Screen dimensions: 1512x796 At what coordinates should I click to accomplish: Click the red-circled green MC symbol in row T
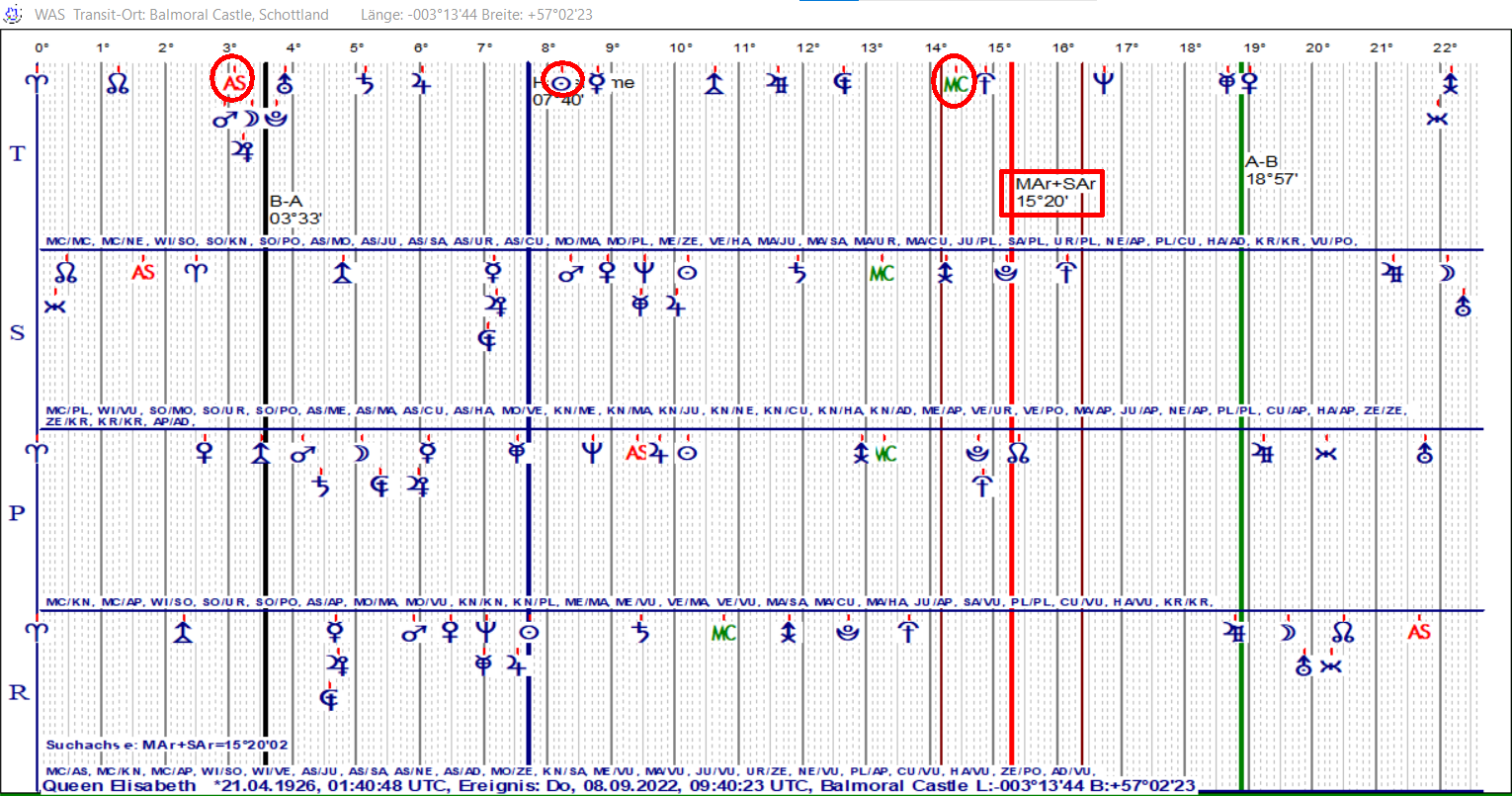(x=955, y=84)
